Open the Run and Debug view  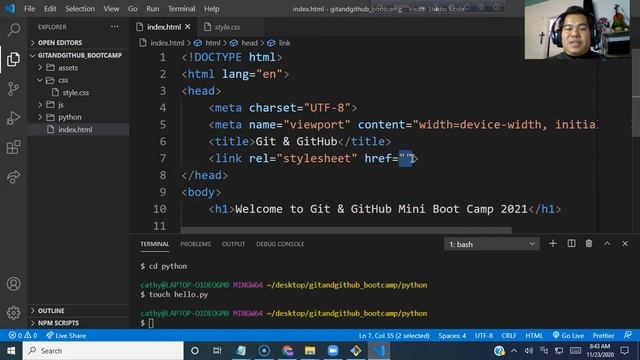(x=13, y=118)
